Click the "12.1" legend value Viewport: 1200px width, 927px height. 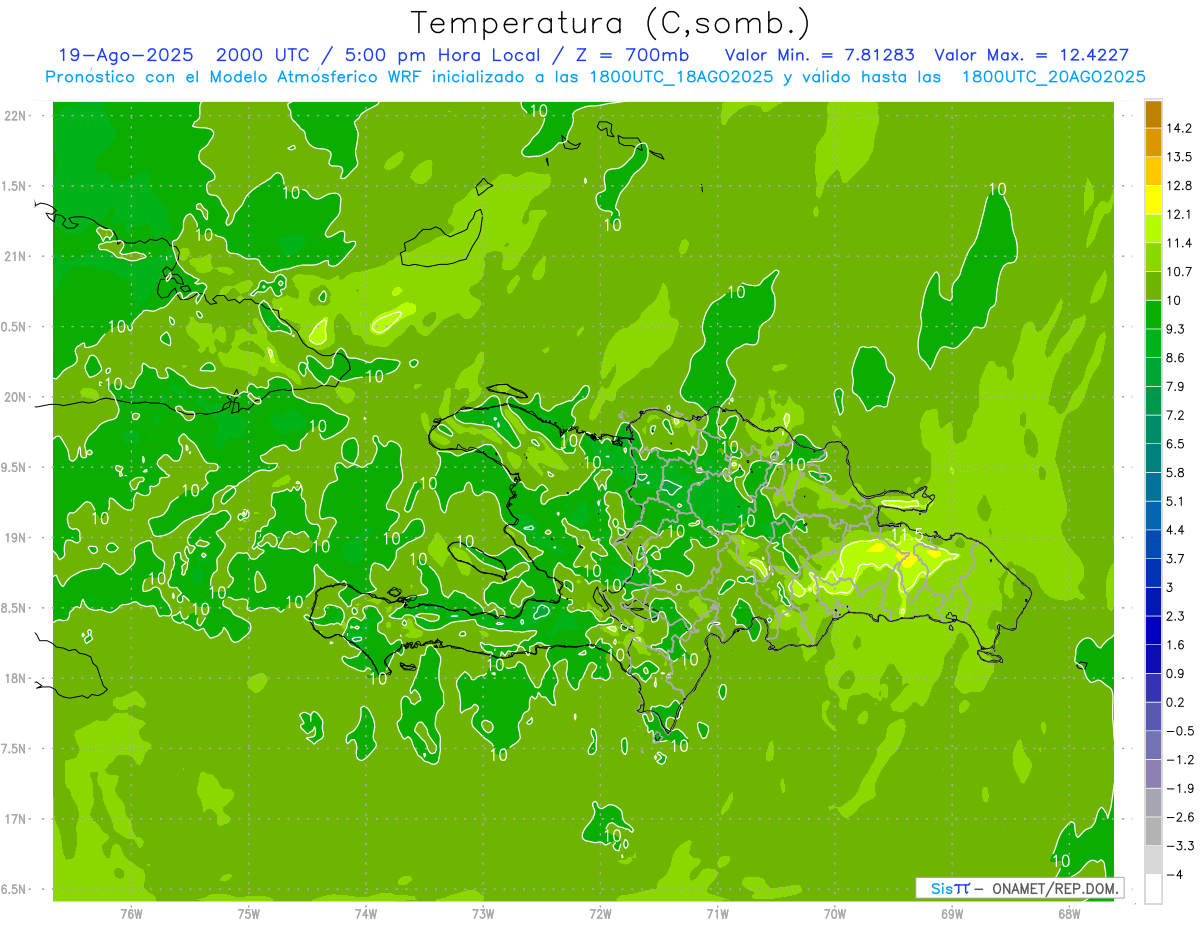1180,214
